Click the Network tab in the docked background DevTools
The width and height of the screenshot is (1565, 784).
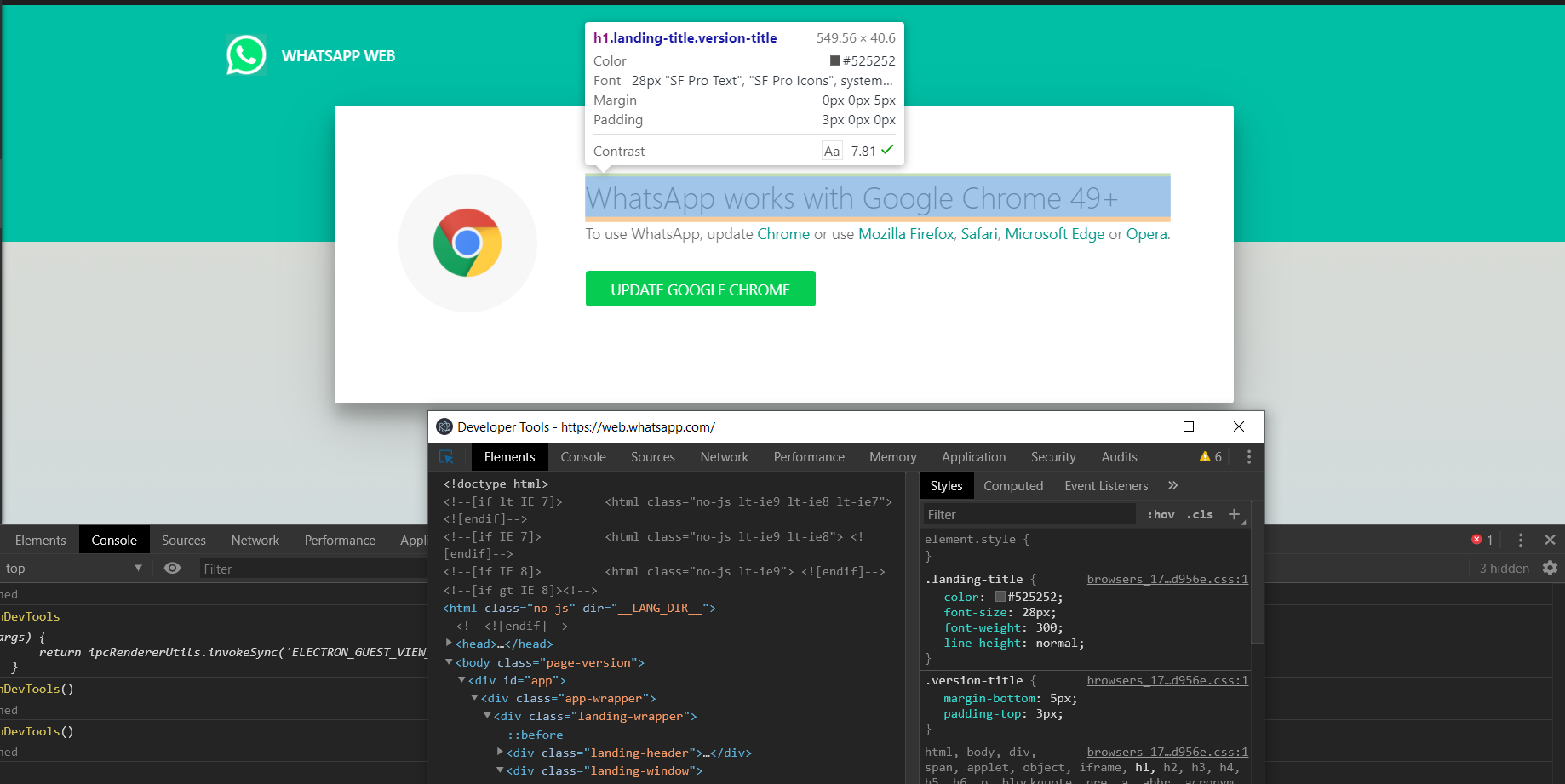coord(255,541)
